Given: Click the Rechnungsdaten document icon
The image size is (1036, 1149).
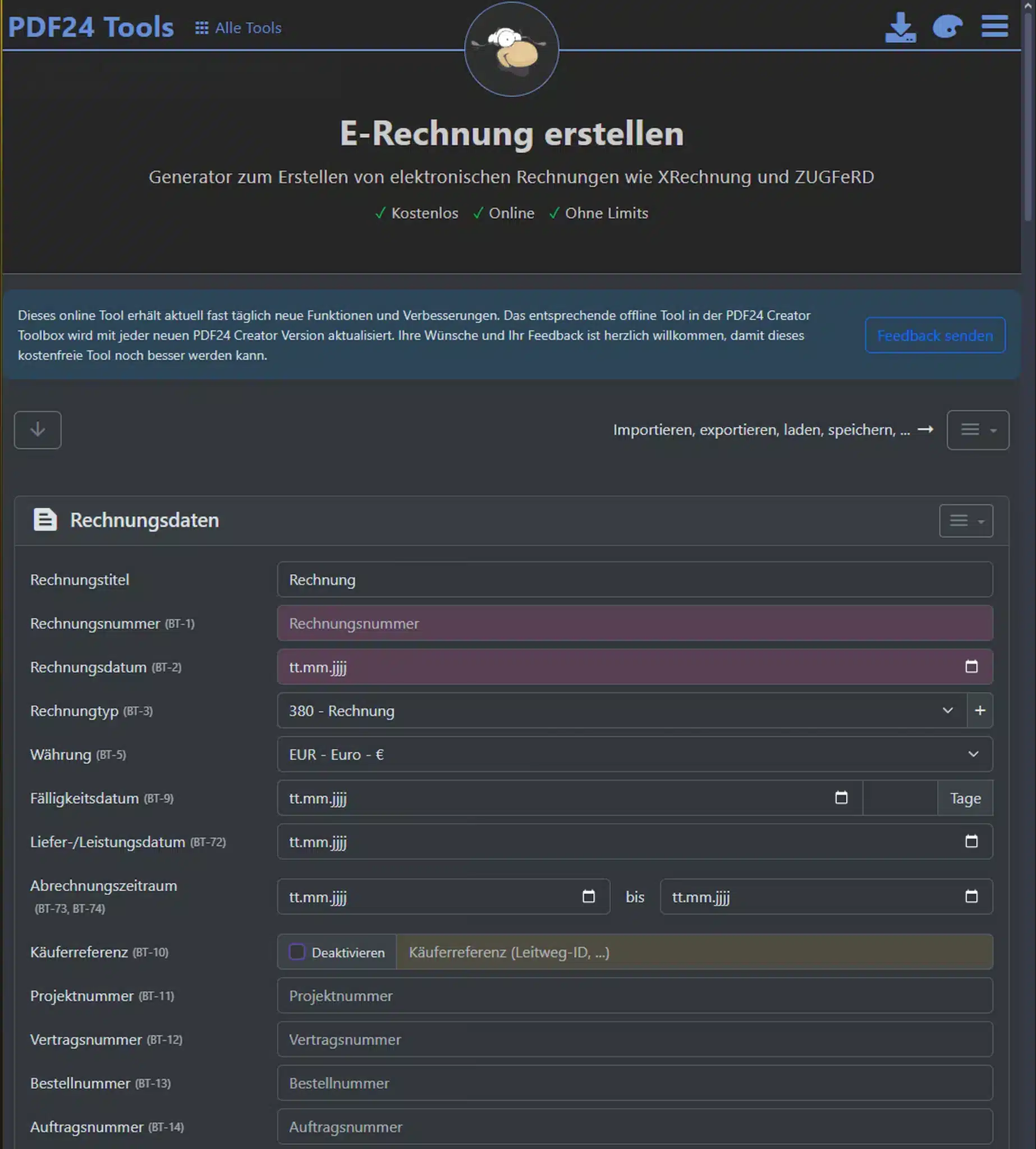Looking at the screenshot, I should 45,520.
